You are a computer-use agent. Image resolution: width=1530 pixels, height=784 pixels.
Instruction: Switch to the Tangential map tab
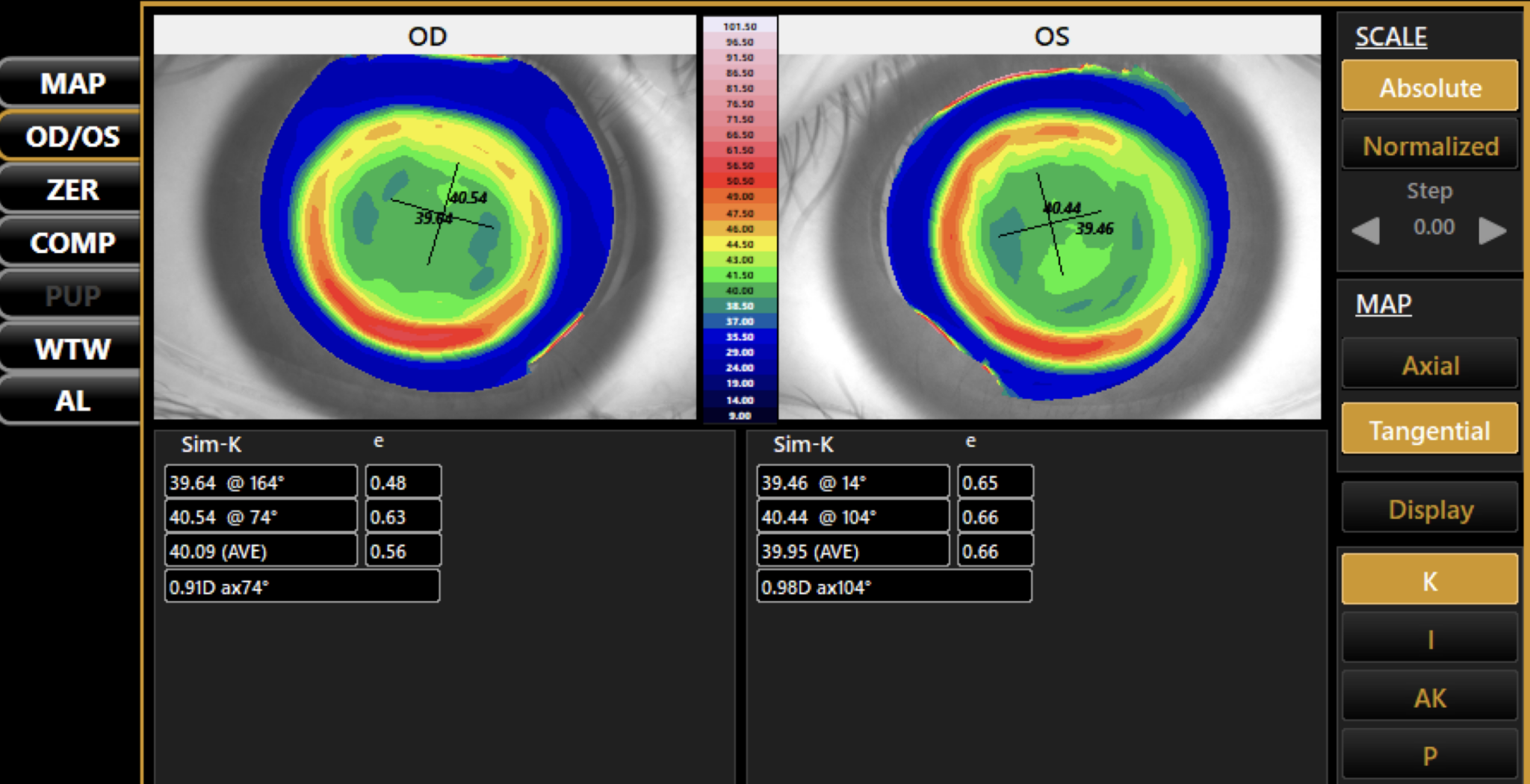tap(1429, 429)
